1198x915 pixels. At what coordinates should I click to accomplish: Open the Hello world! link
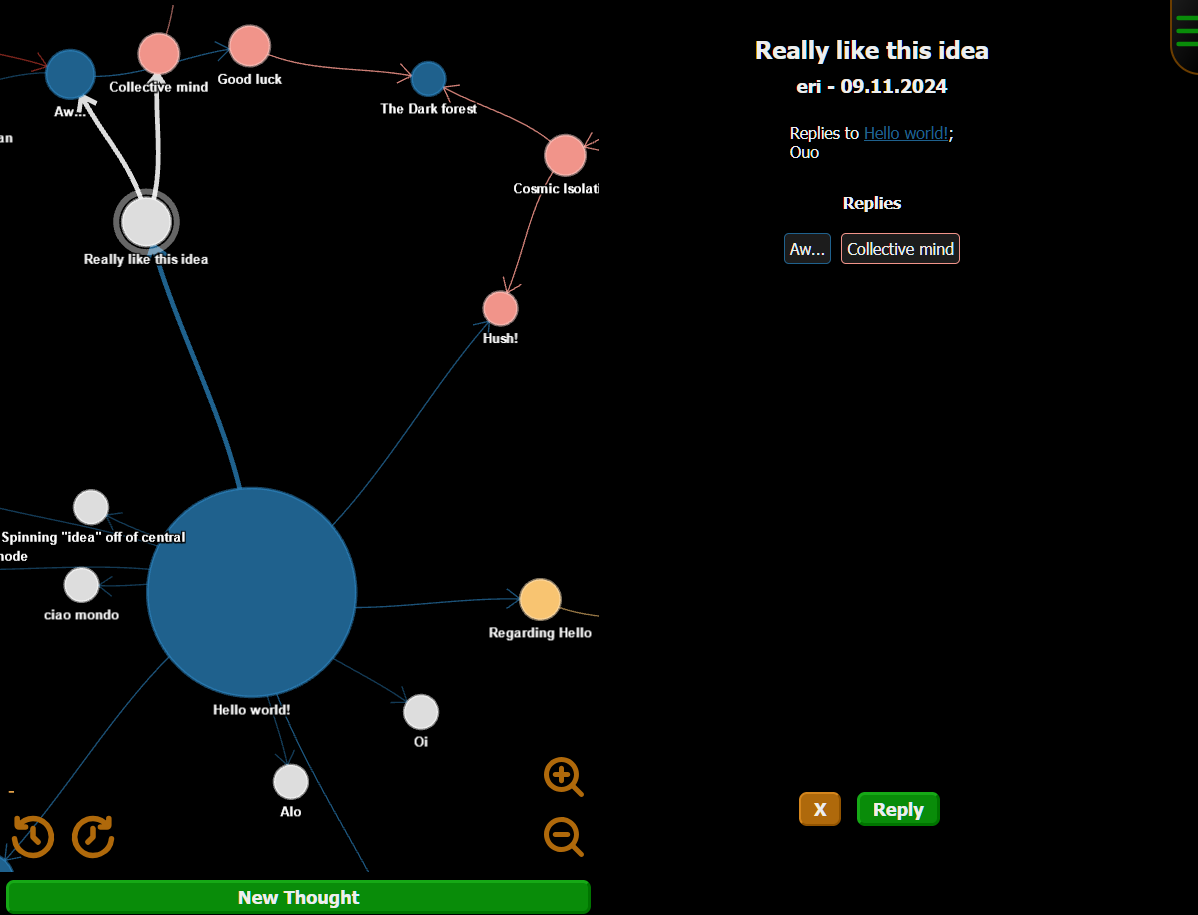click(905, 133)
